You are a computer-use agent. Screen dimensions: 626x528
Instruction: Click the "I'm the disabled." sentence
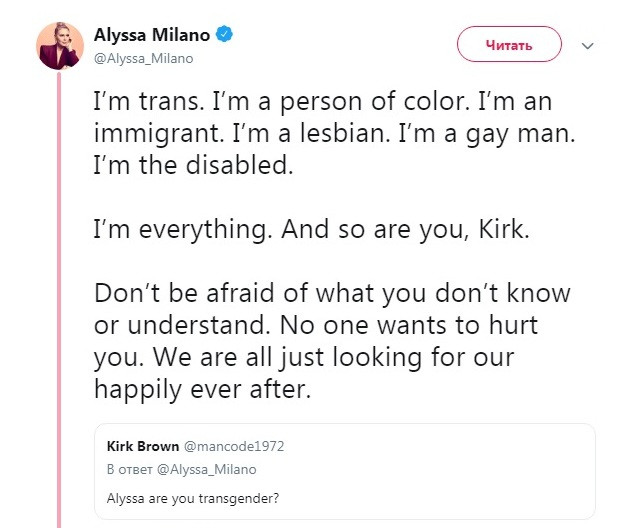point(192,165)
